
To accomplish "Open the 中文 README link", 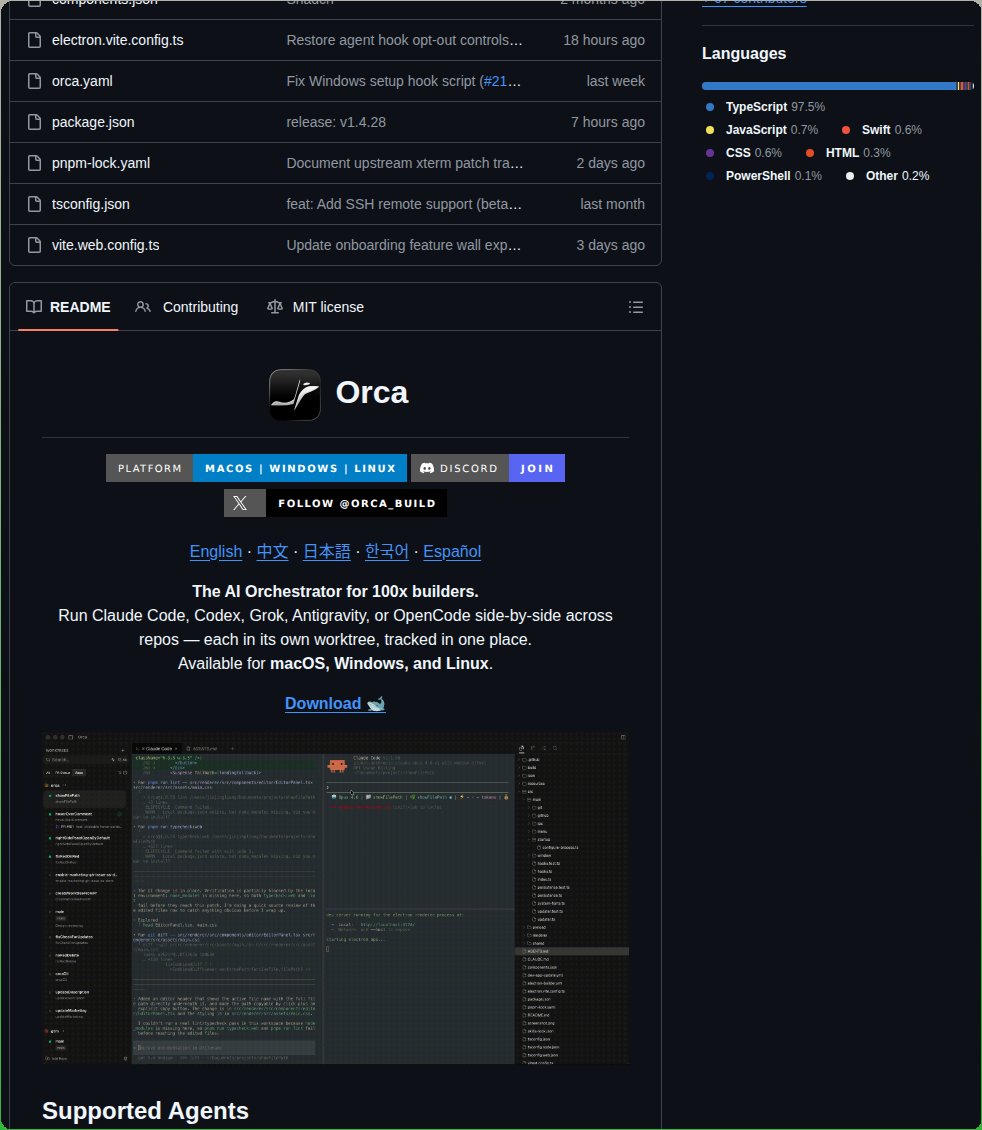I will 272,552.
